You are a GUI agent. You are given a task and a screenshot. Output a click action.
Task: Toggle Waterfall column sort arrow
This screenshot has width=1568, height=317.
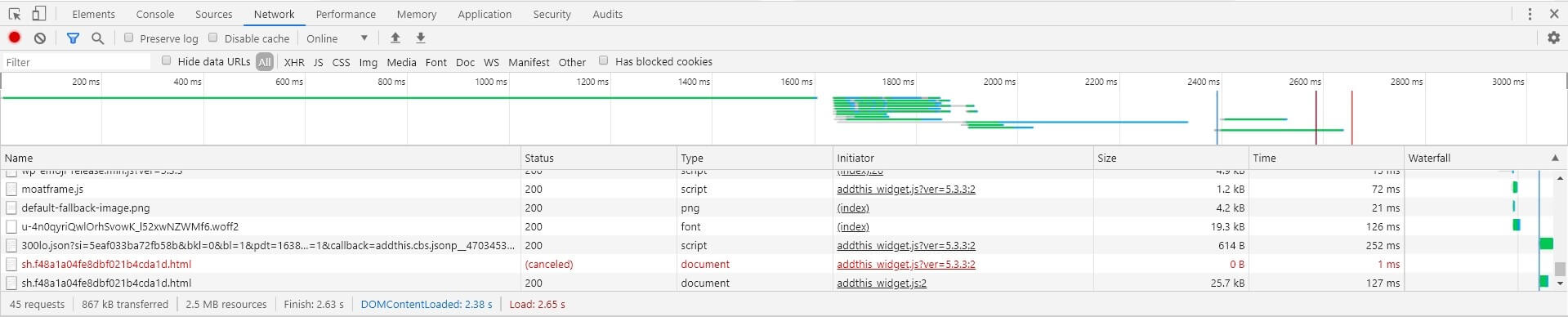click(x=1554, y=158)
